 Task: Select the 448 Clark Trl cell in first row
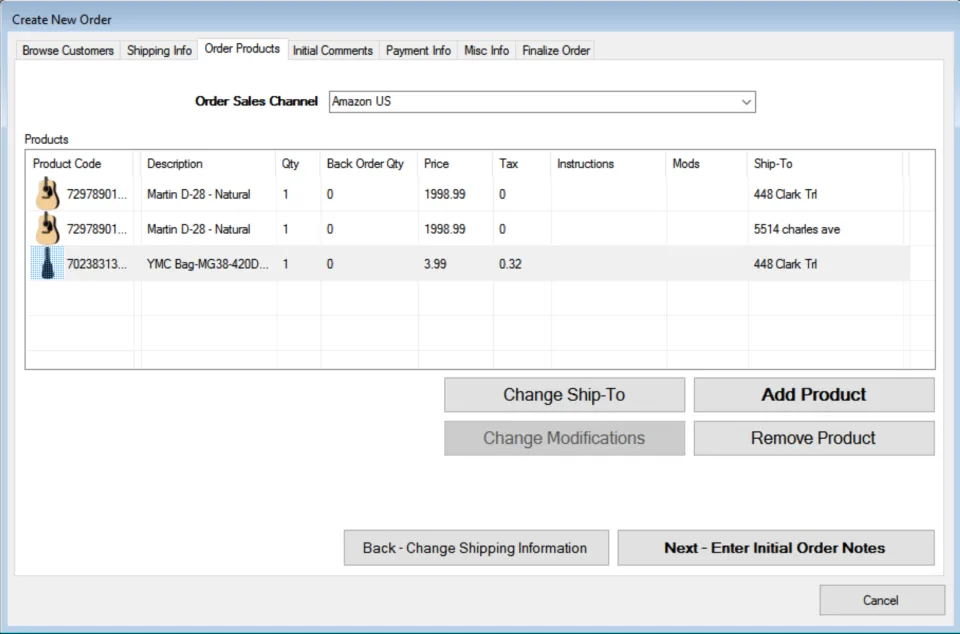785,194
